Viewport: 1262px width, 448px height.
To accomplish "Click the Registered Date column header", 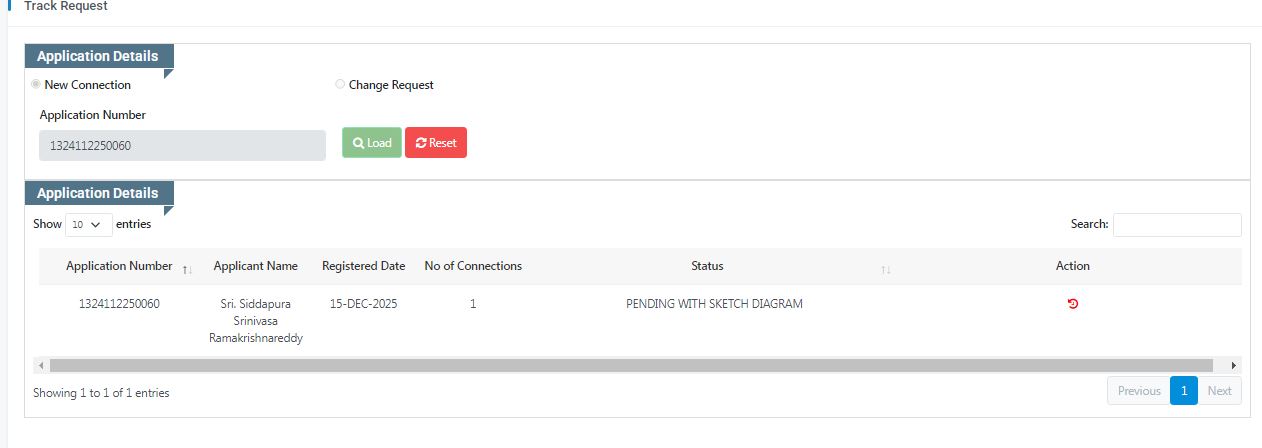I will (363, 266).
